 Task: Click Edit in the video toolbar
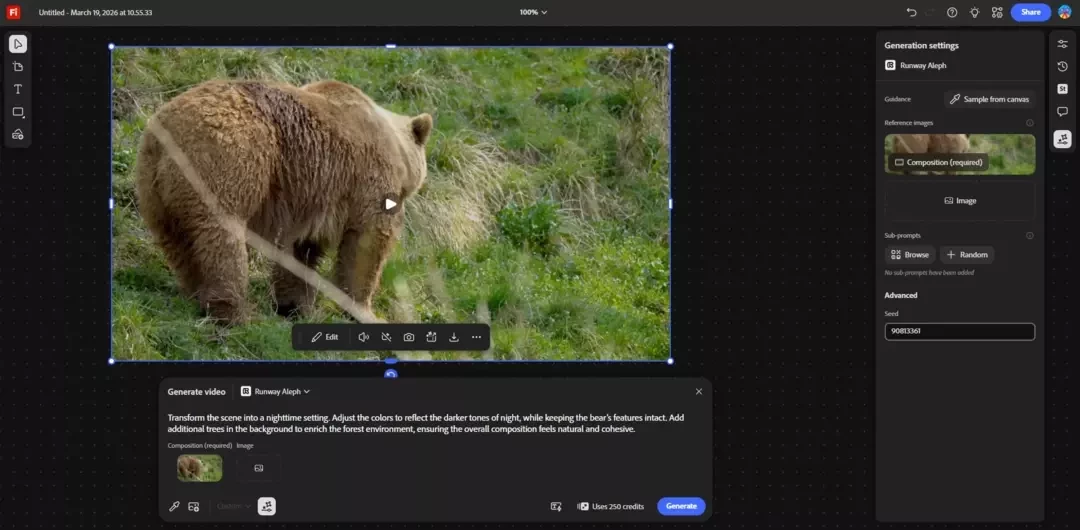click(325, 337)
